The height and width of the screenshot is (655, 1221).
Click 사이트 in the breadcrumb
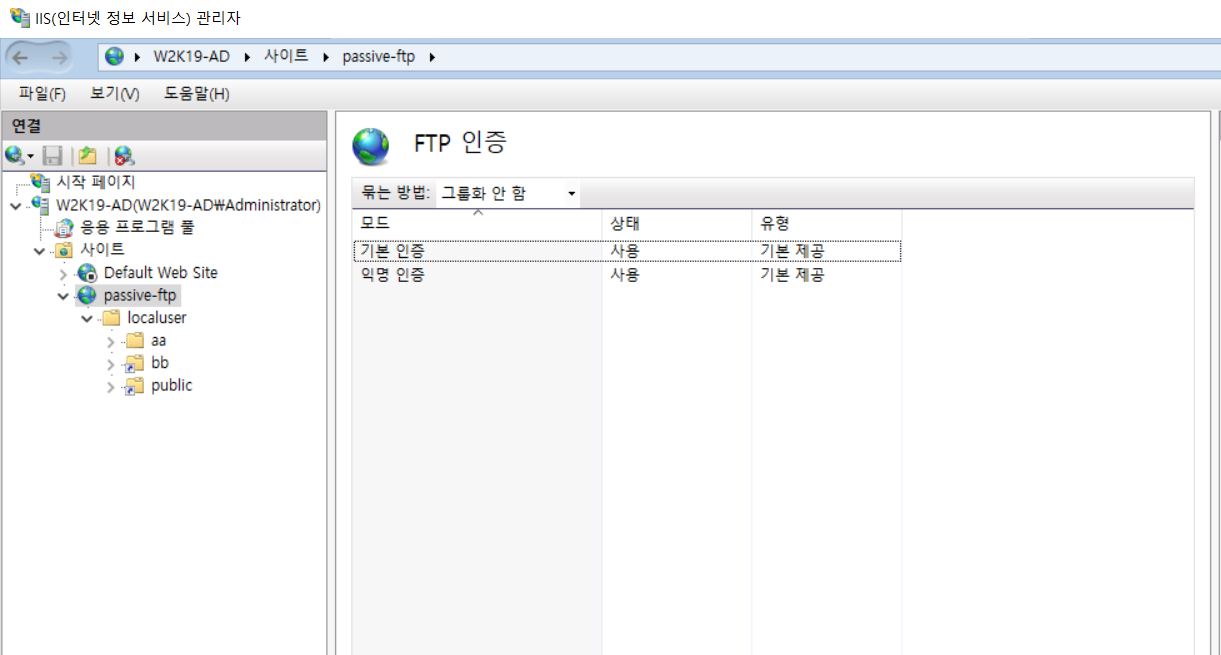click(286, 57)
